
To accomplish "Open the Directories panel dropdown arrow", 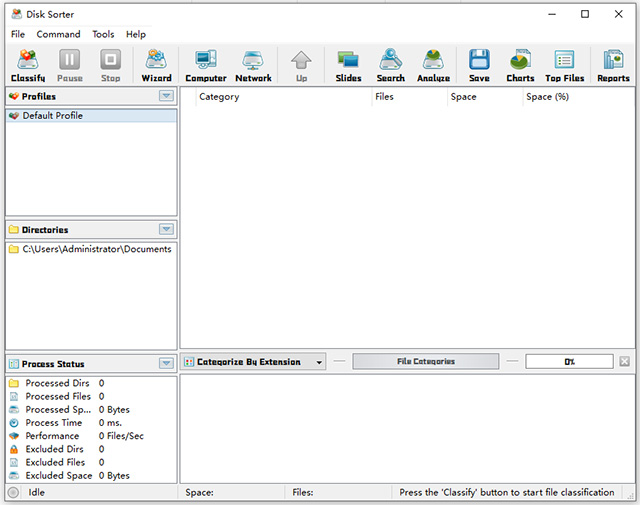I will (x=166, y=229).
